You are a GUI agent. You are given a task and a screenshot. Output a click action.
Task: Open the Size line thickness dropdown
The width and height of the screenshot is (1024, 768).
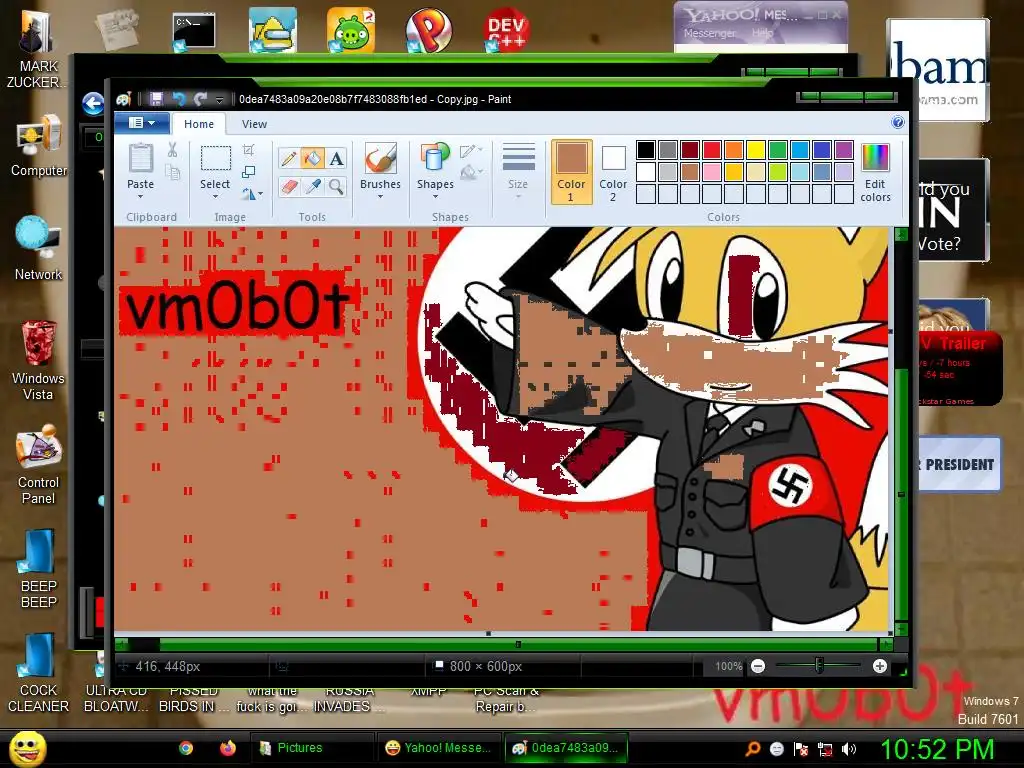(519, 172)
